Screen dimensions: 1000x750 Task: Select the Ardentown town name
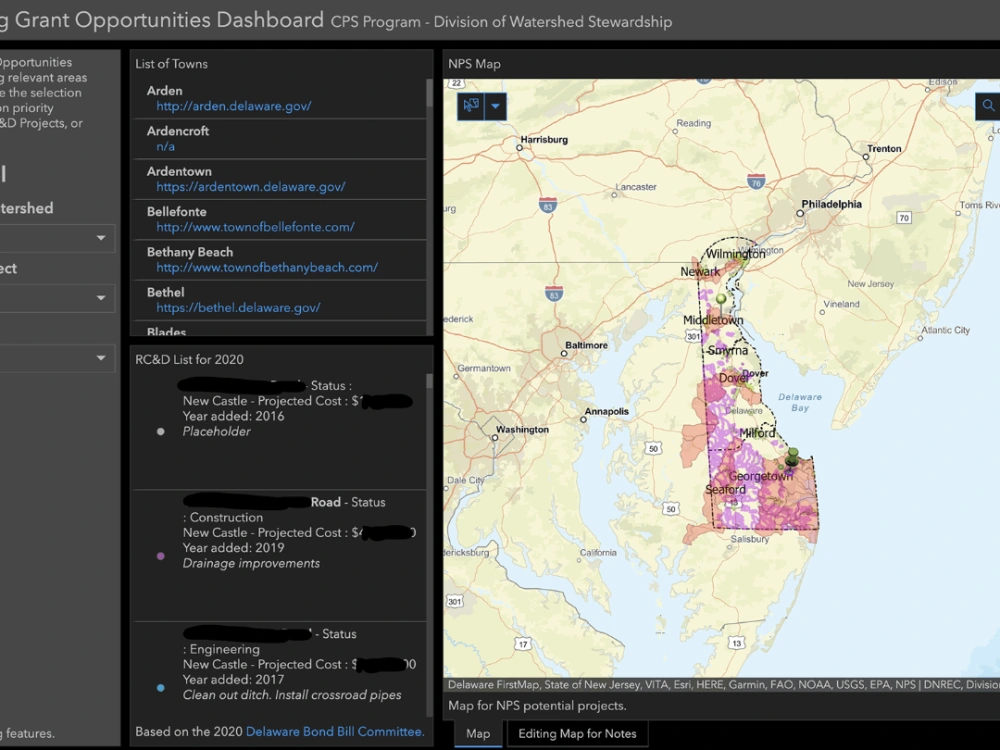point(179,171)
